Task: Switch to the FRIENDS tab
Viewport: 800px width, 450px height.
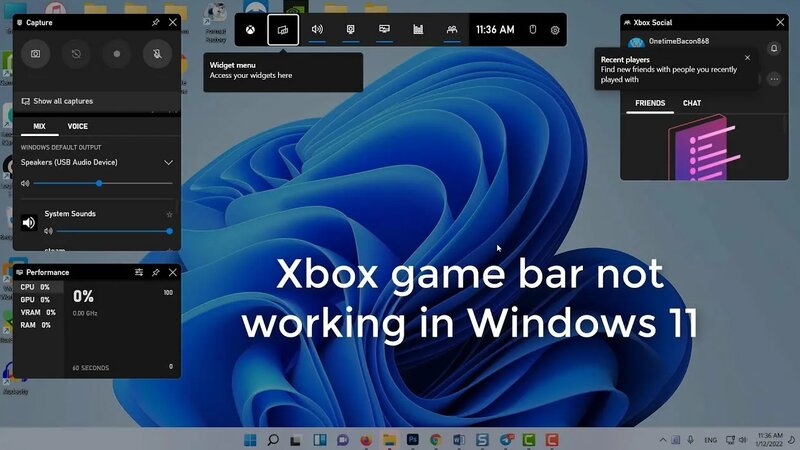Action: [x=650, y=103]
